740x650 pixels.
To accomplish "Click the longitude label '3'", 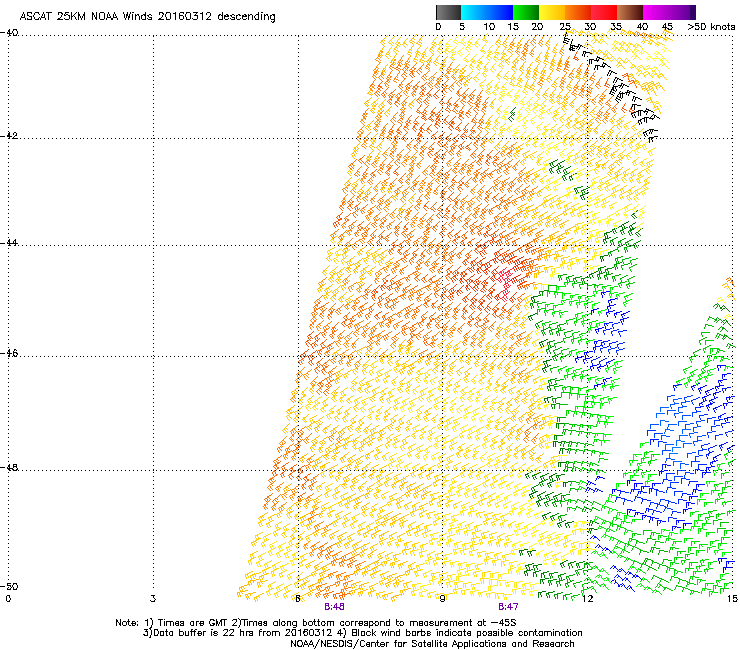I will 153,599.
